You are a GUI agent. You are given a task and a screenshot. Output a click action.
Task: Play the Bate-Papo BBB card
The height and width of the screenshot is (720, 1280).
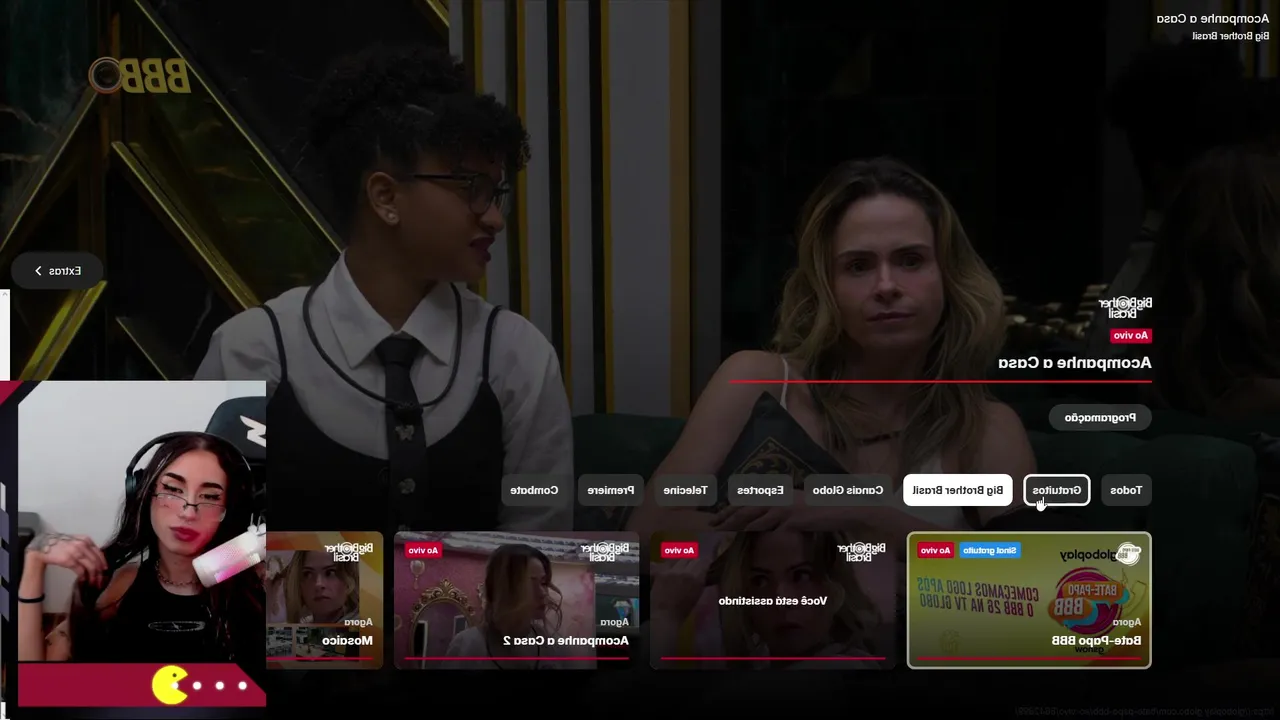tap(1029, 600)
